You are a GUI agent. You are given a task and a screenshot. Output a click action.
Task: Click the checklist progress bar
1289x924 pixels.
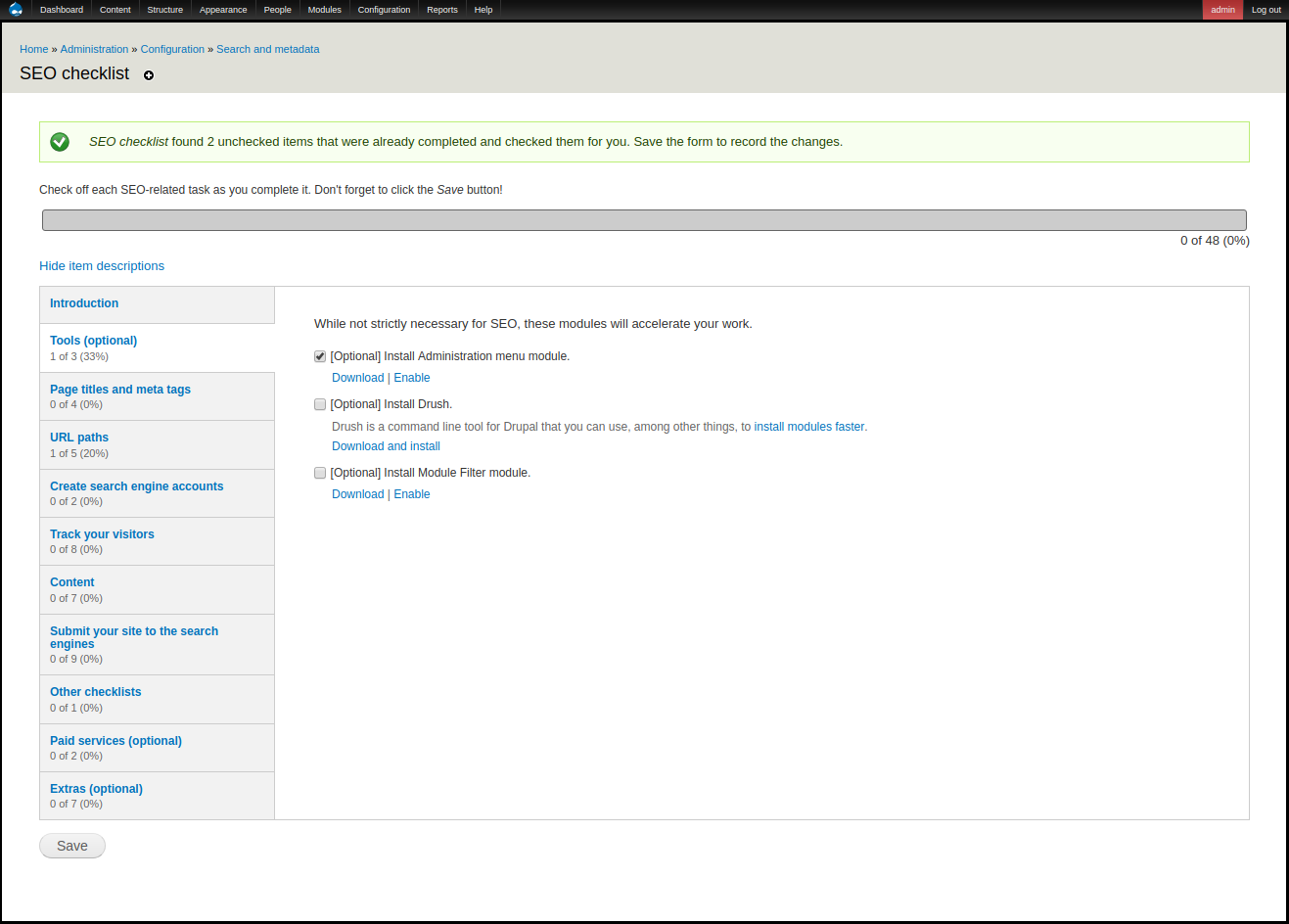point(644,220)
